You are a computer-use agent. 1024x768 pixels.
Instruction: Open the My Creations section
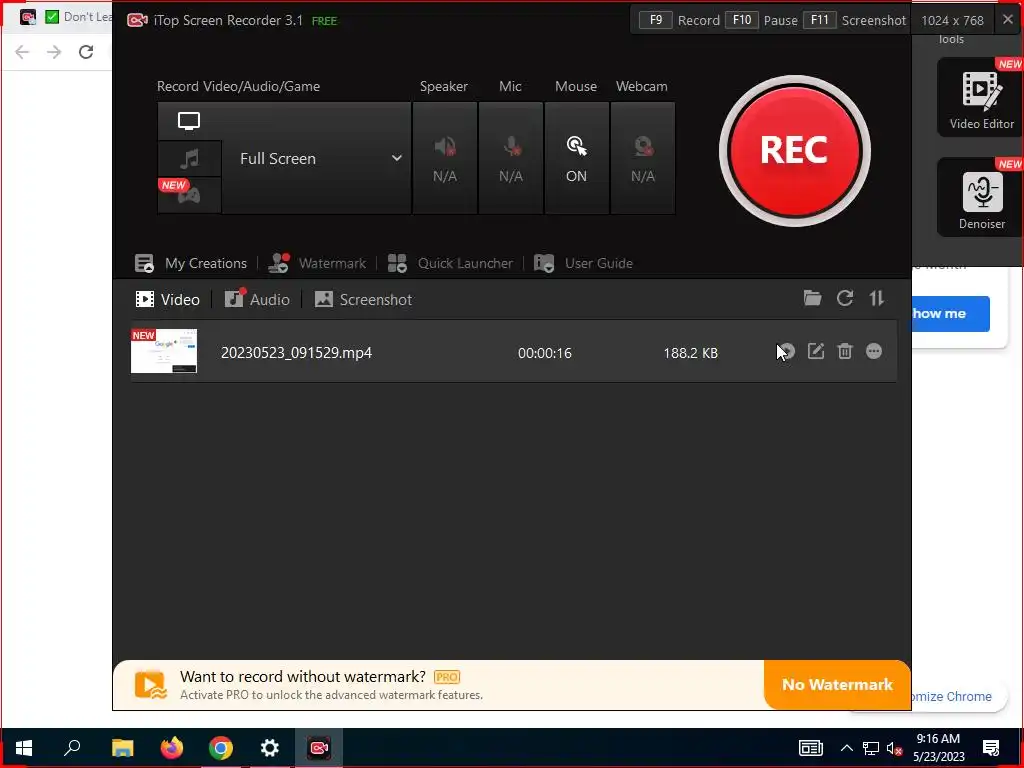191,263
